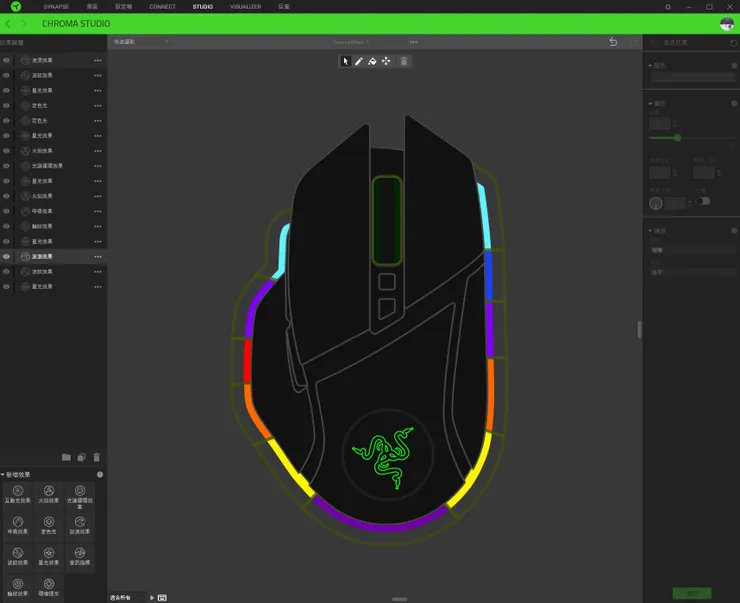Switch to the VISUALIZER tab
Screen dimensions: 740x603
click(x=245, y=7)
